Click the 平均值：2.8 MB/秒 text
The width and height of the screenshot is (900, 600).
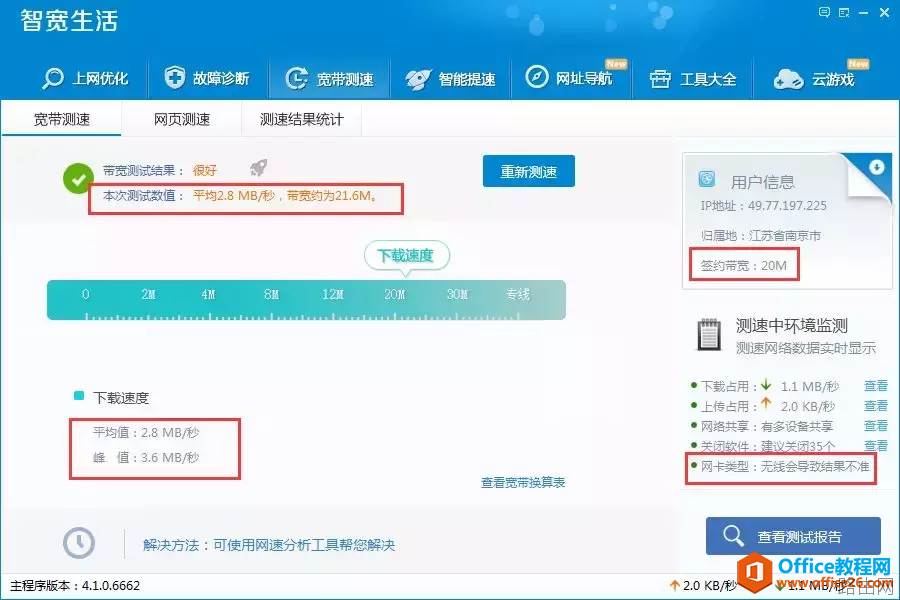click(x=146, y=432)
